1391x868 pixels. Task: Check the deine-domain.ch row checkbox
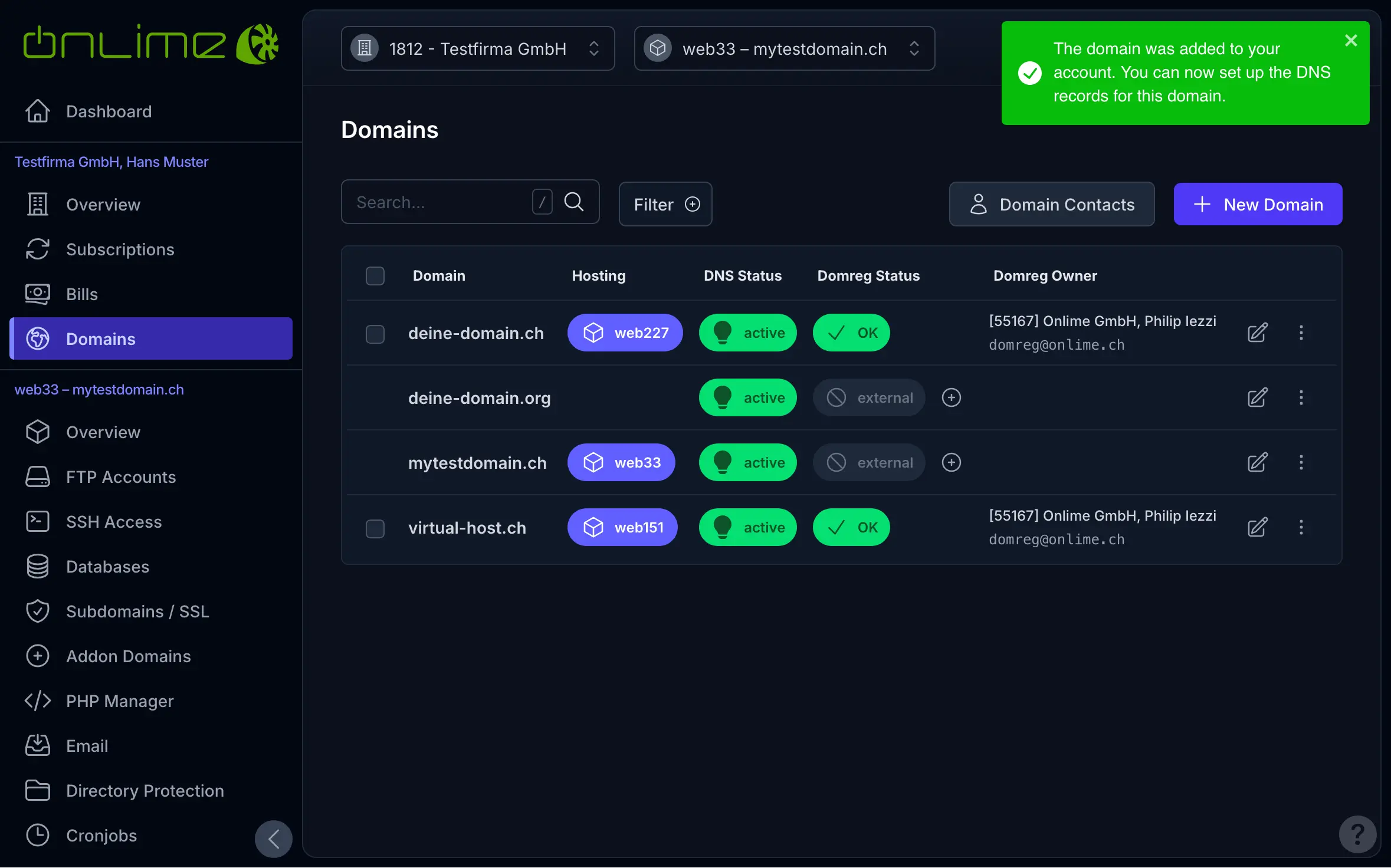point(375,334)
